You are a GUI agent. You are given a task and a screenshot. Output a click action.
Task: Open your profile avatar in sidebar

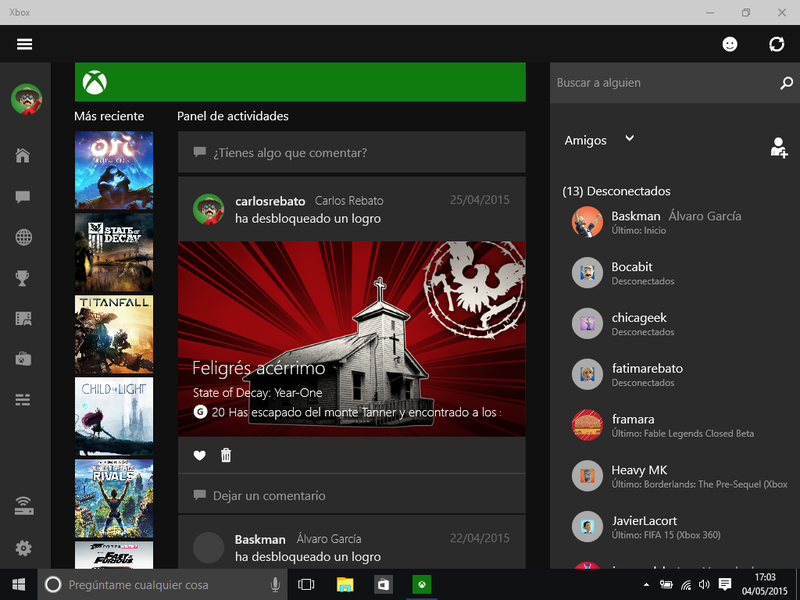click(x=27, y=99)
